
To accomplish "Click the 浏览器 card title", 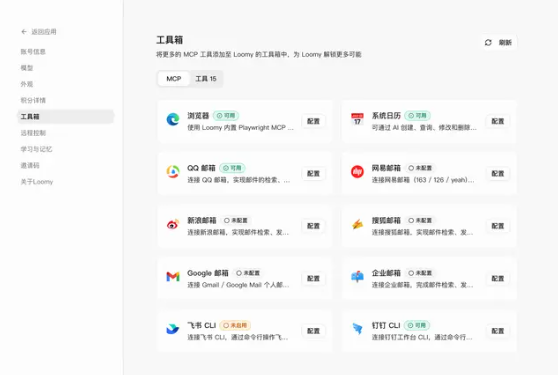I will pos(198,116).
